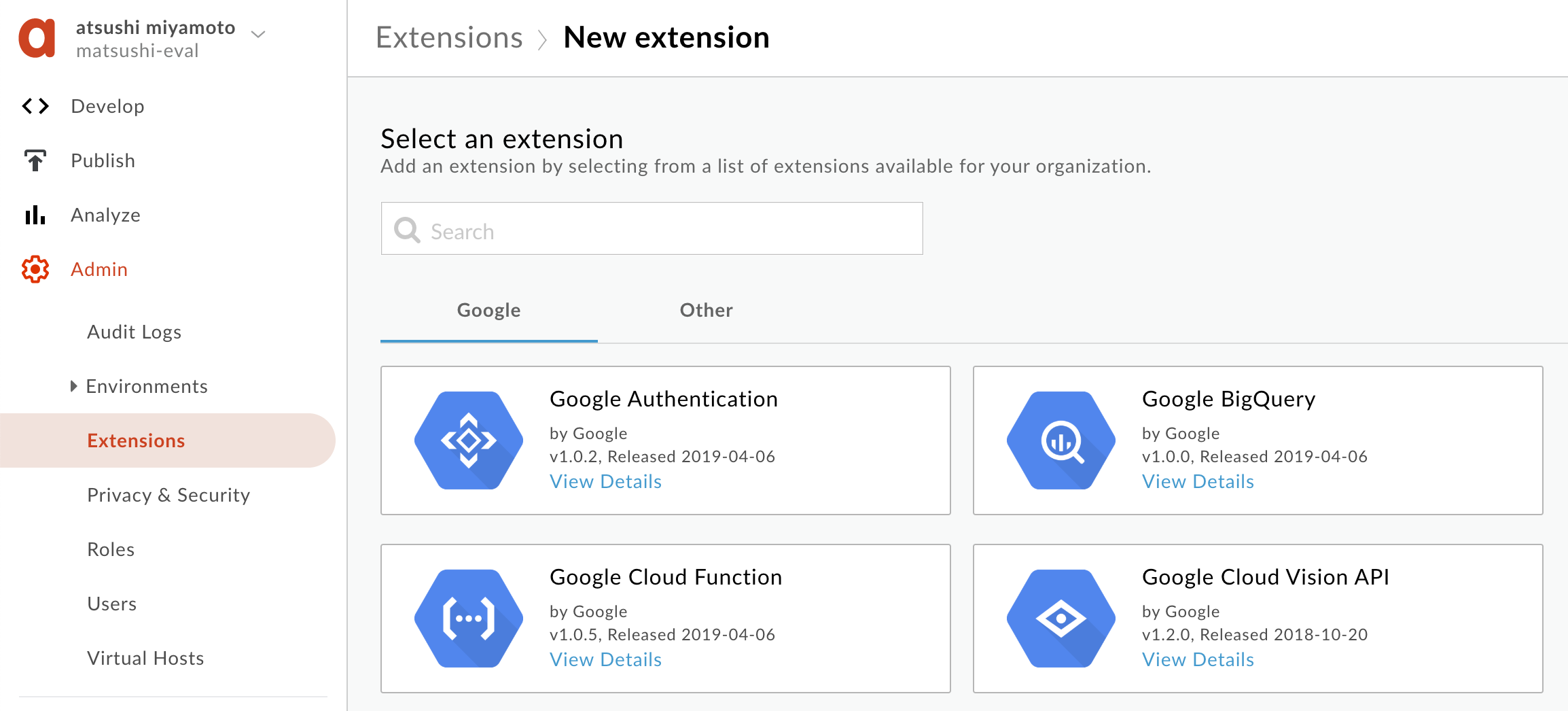Open the Publish menu
Viewport: 1568px width, 711px height.
(x=103, y=160)
